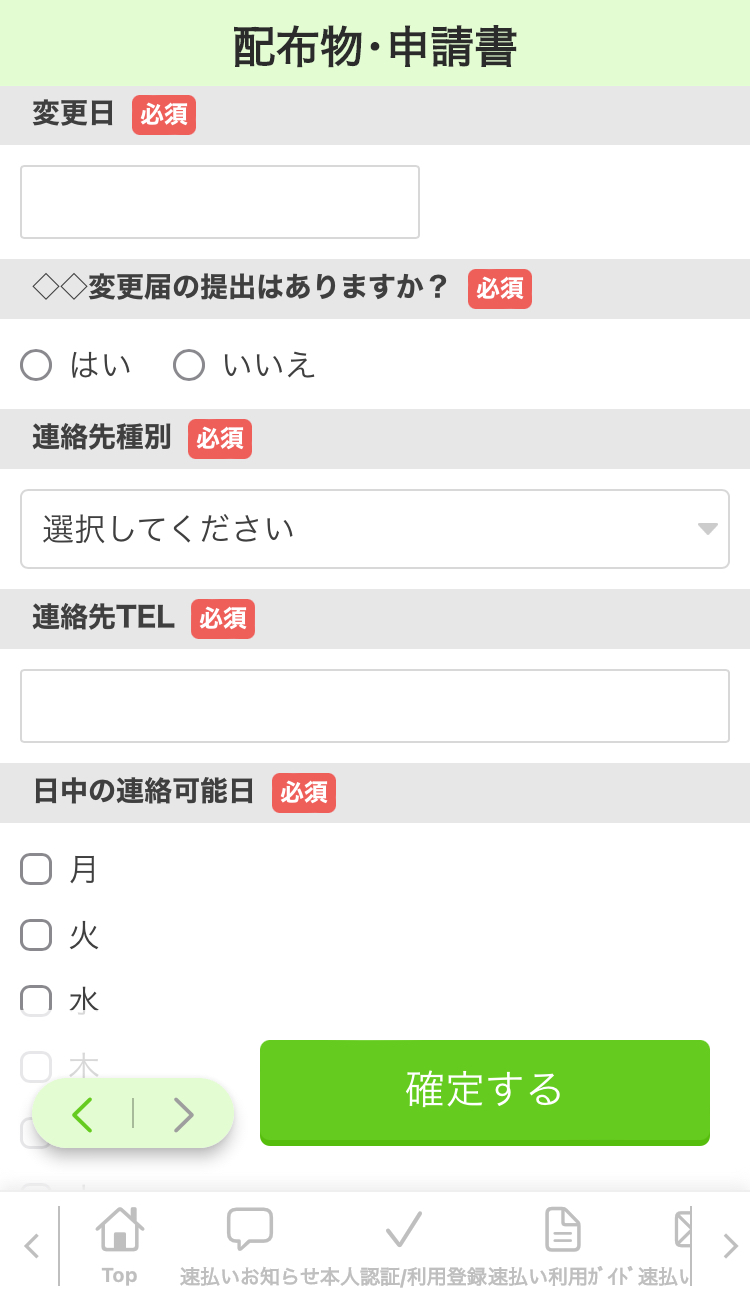This screenshot has width=750, height=1300.
Task: Open 速払い利用ガイド document icon
Action: tap(562, 1230)
